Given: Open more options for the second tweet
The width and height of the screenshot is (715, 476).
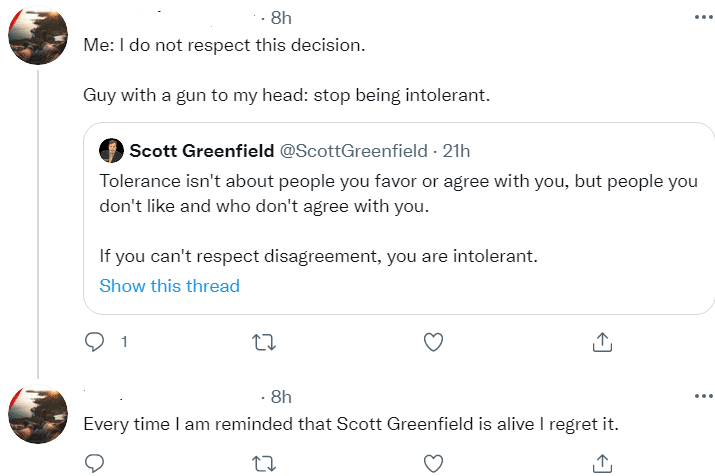Looking at the screenshot, I should (703, 396).
